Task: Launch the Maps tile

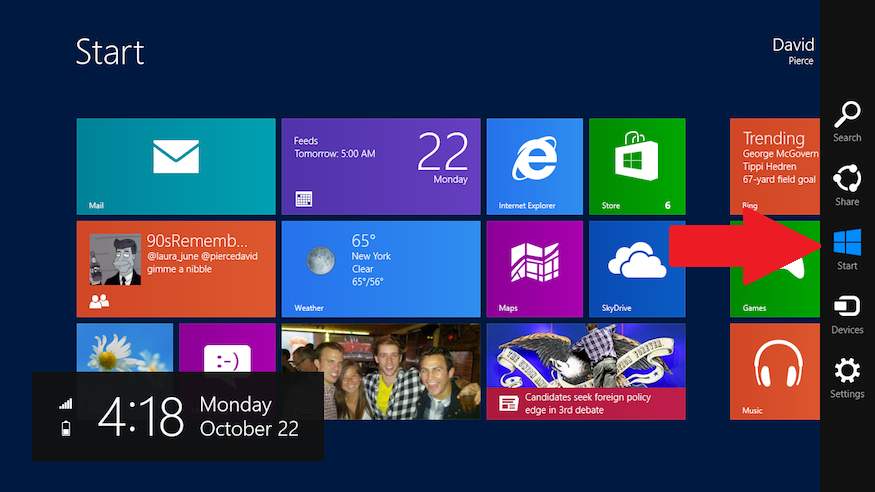Action: click(535, 269)
